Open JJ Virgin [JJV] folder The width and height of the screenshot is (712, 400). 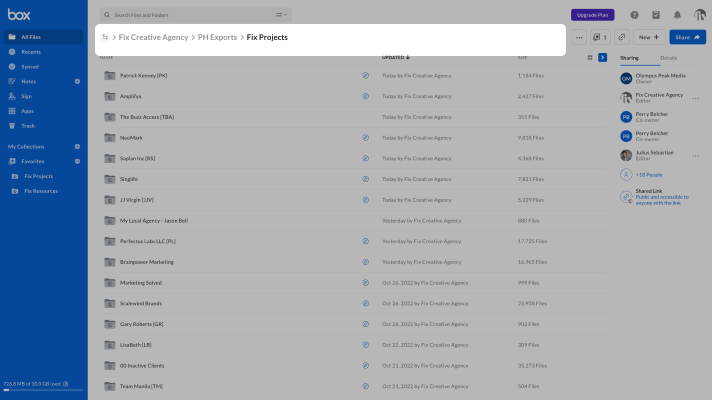[x=137, y=200]
